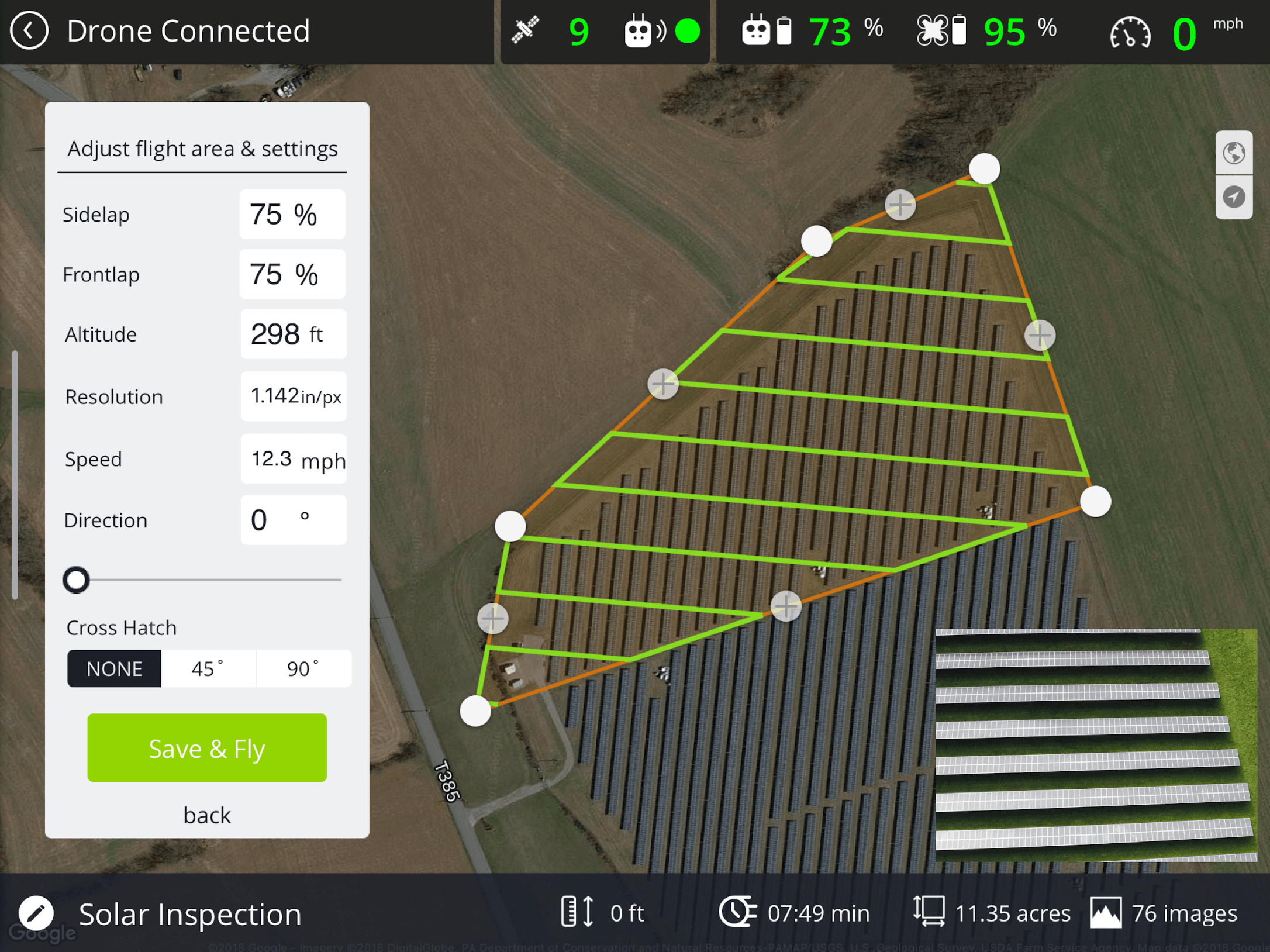
Task: Click the Cross Hatch label
Action: (x=122, y=627)
